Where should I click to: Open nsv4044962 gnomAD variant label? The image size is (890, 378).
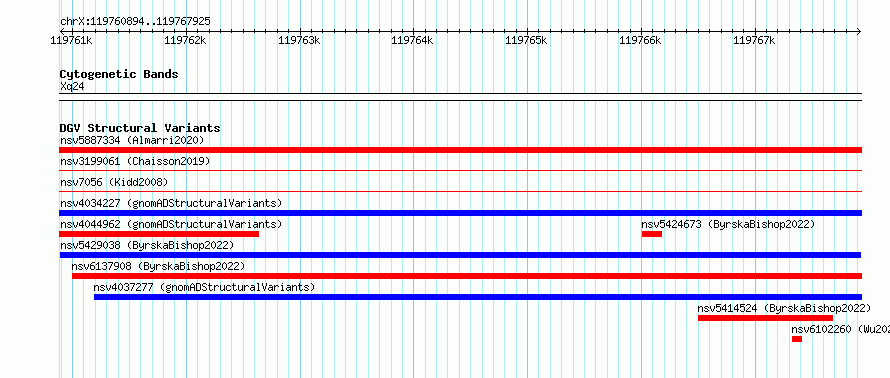(171, 224)
